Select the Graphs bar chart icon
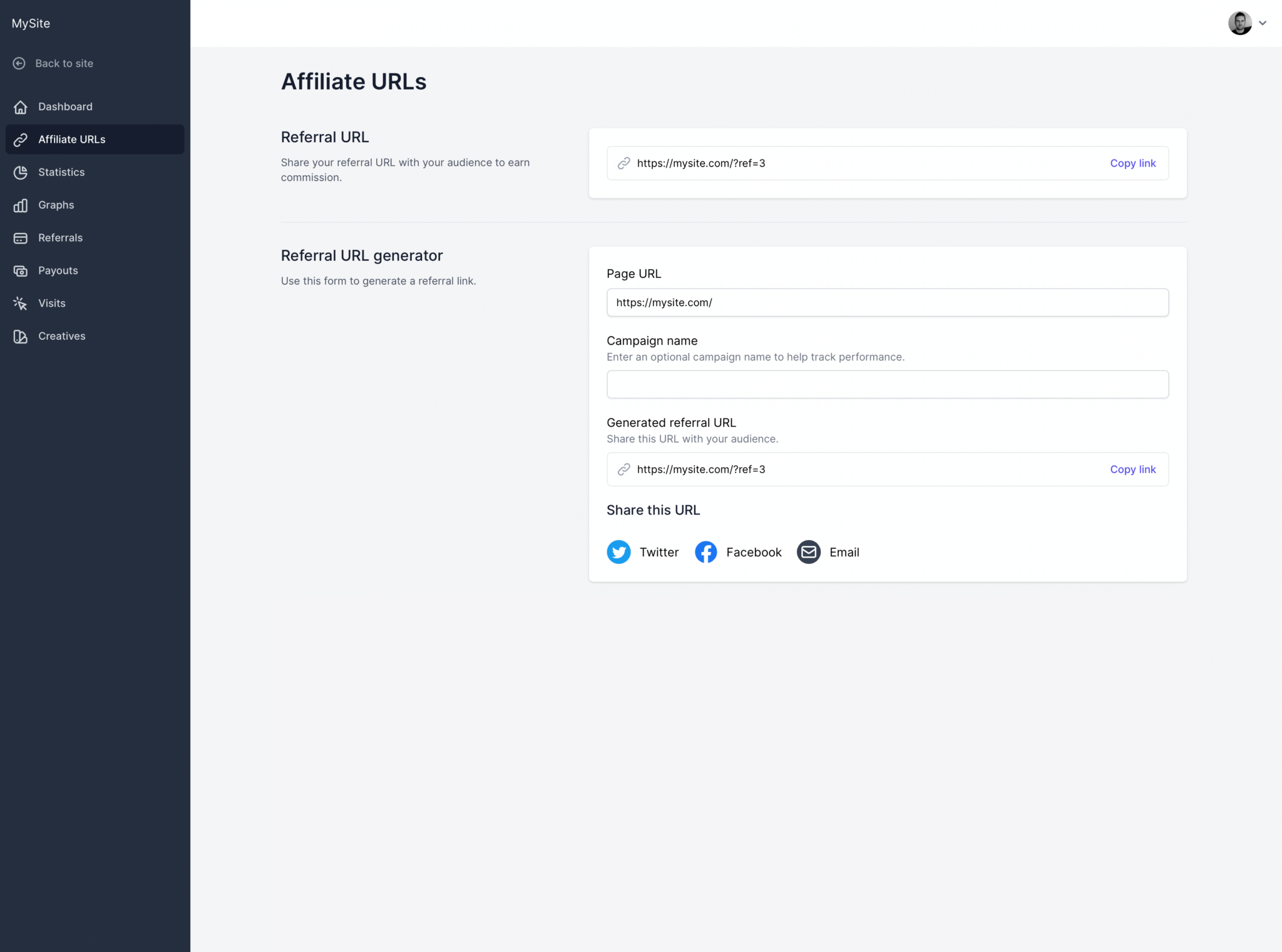 click(x=21, y=205)
